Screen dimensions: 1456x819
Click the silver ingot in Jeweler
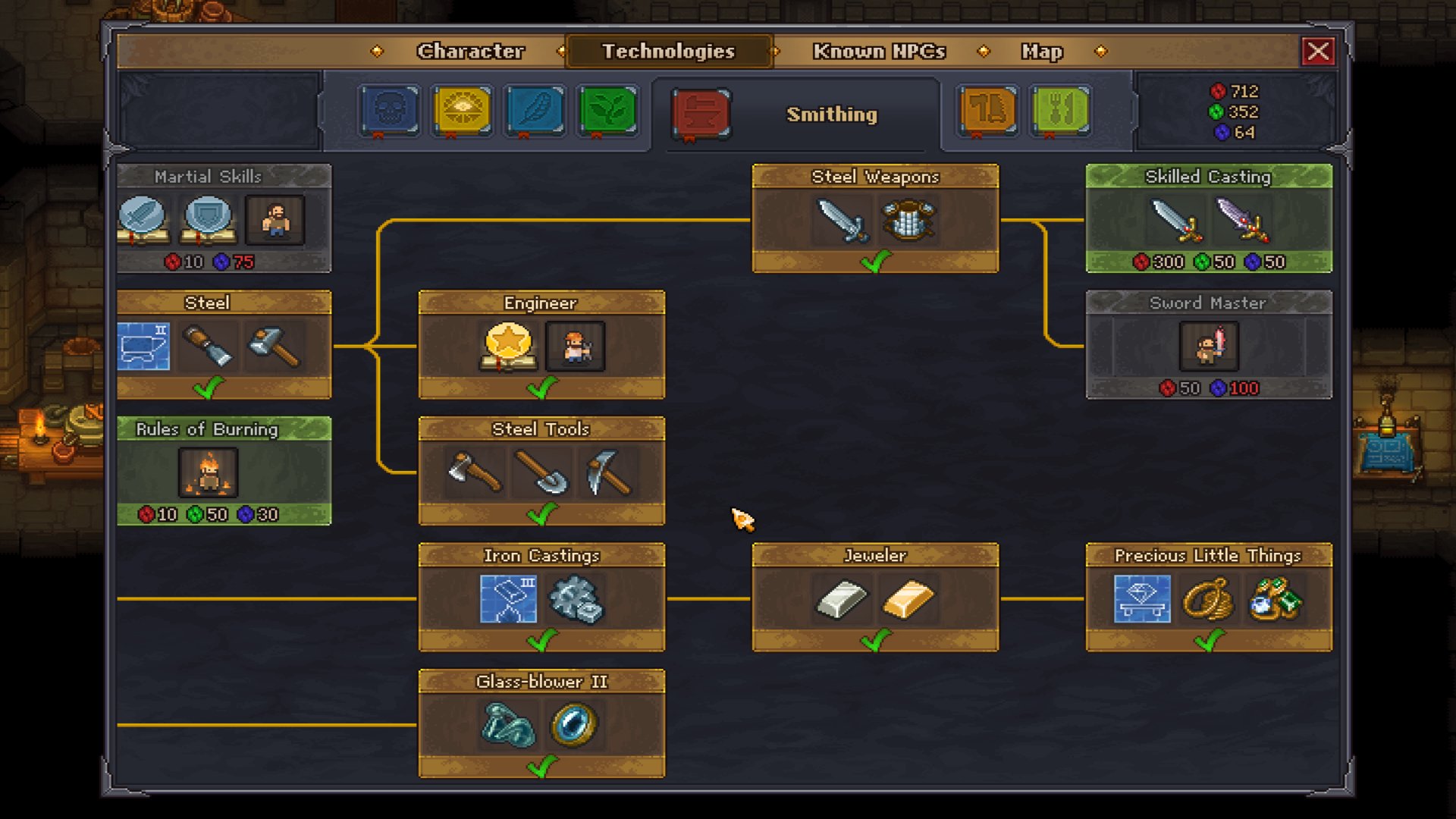(x=842, y=599)
